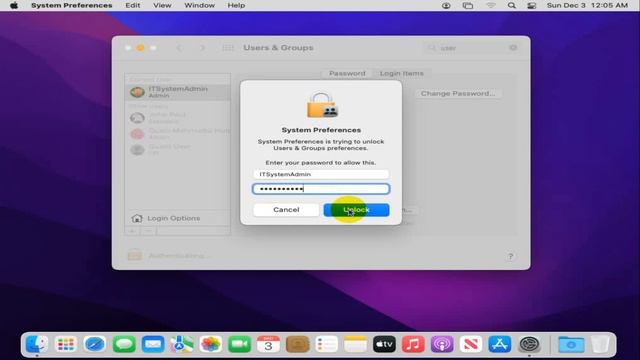
Task: Open Finder from the Dock
Action: pos(37,344)
